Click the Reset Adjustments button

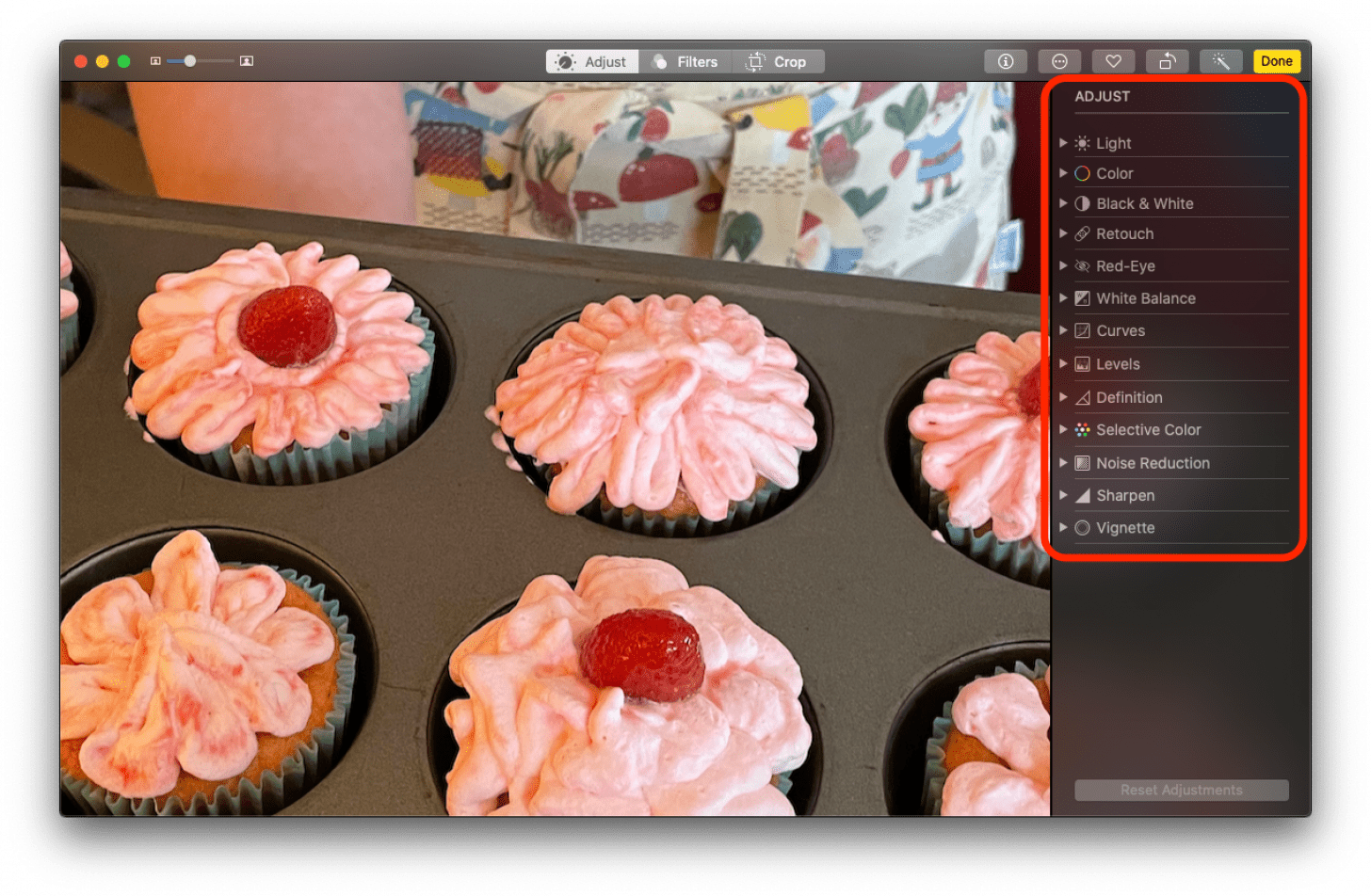1180,790
